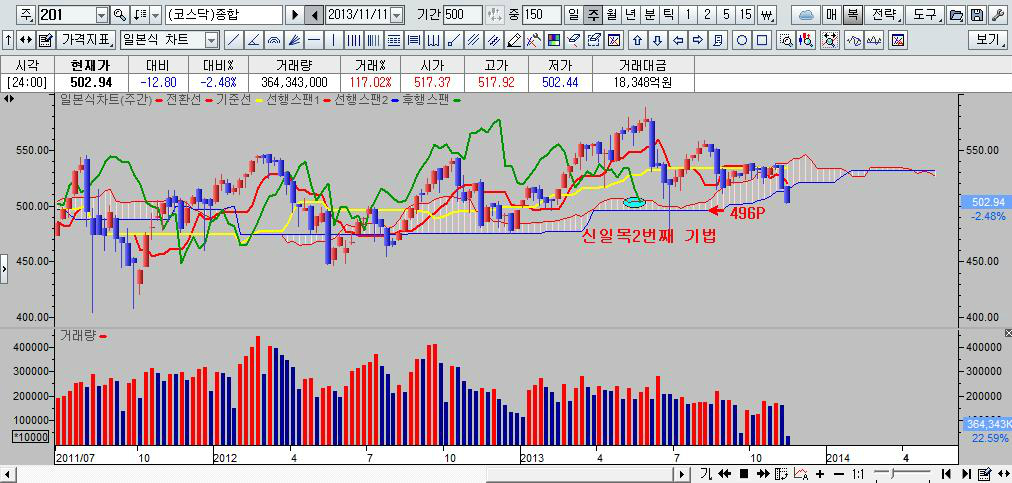Click the floppy disk save icon
Image resolution: width=1012 pixels, height=483 pixels.
pyautogui.click(x=976, y=15)
